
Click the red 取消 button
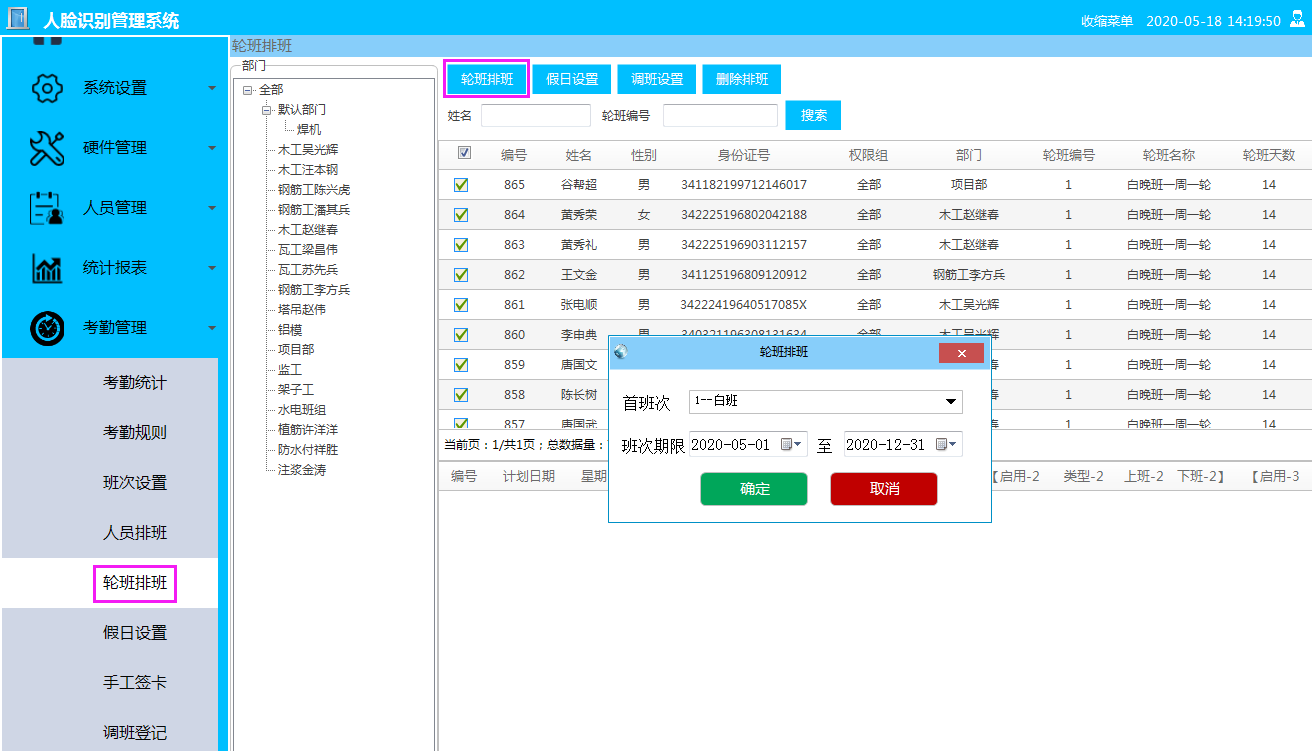[884, 489]
